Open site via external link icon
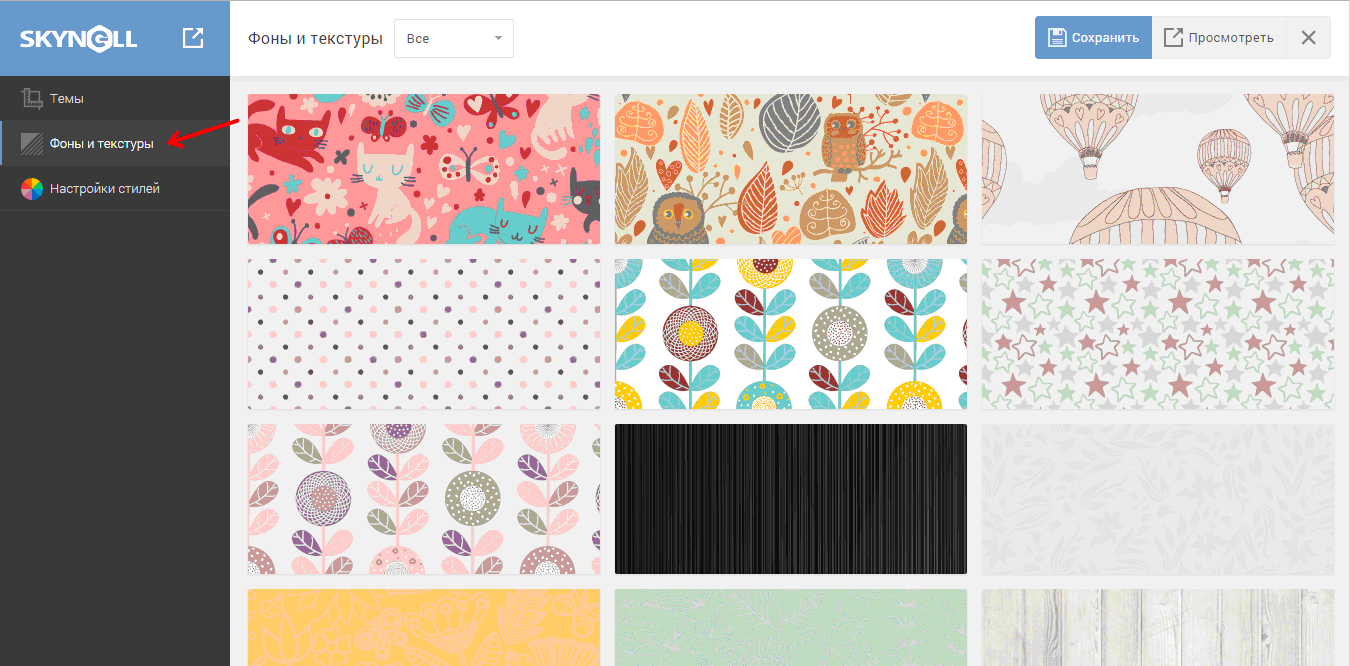 point(193,39)
